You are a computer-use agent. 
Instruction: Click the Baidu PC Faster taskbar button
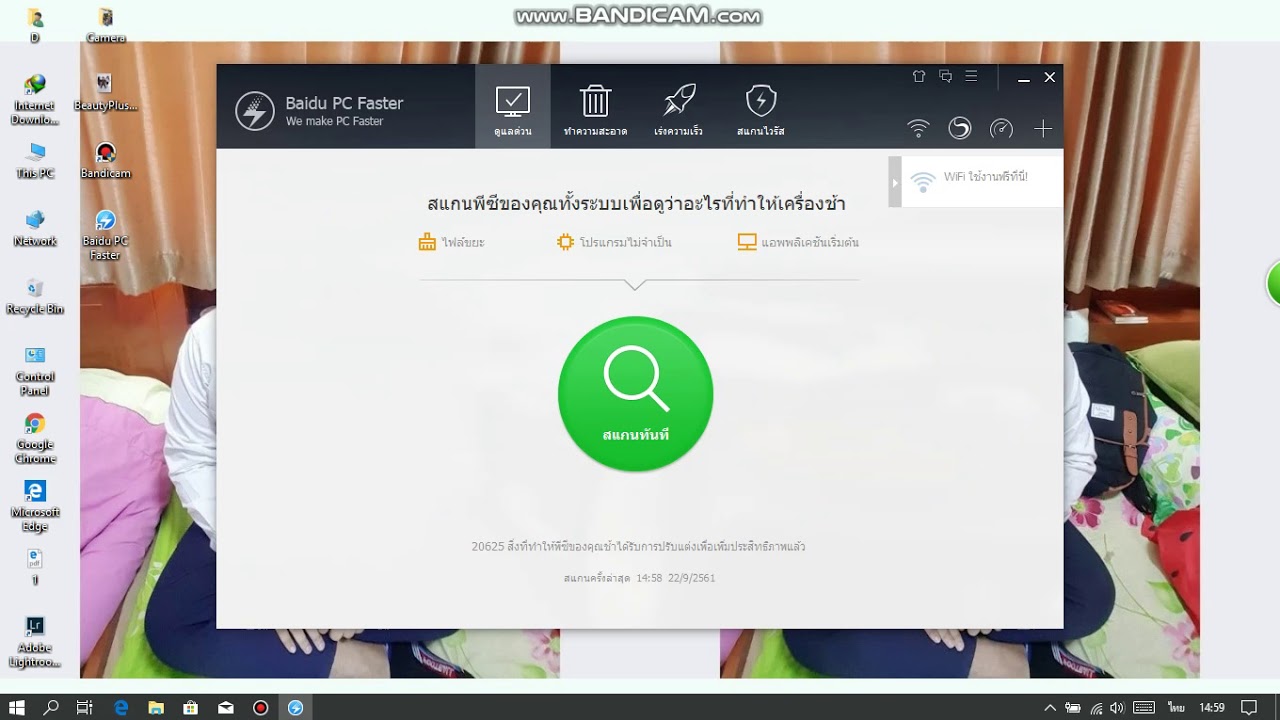point(295,707)
